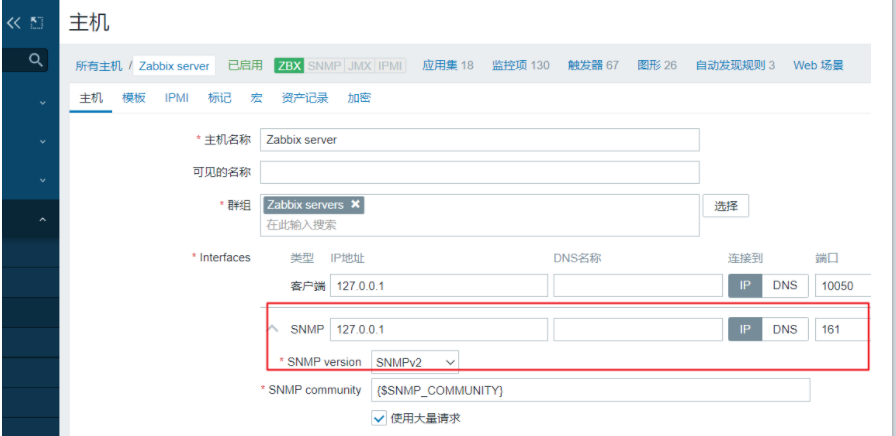The width and height of the screenshot is (896, 436).
Task: Click the 选择 group button
Action: [x=726, y=206]
